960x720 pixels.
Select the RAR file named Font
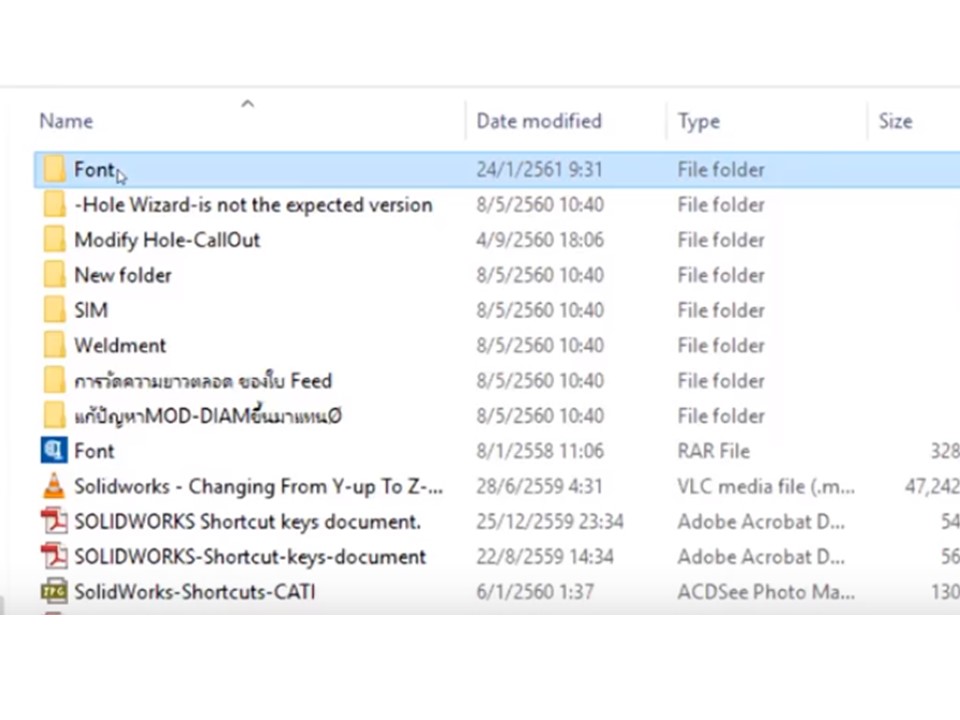pyautogui.click(x=94, y=451)
